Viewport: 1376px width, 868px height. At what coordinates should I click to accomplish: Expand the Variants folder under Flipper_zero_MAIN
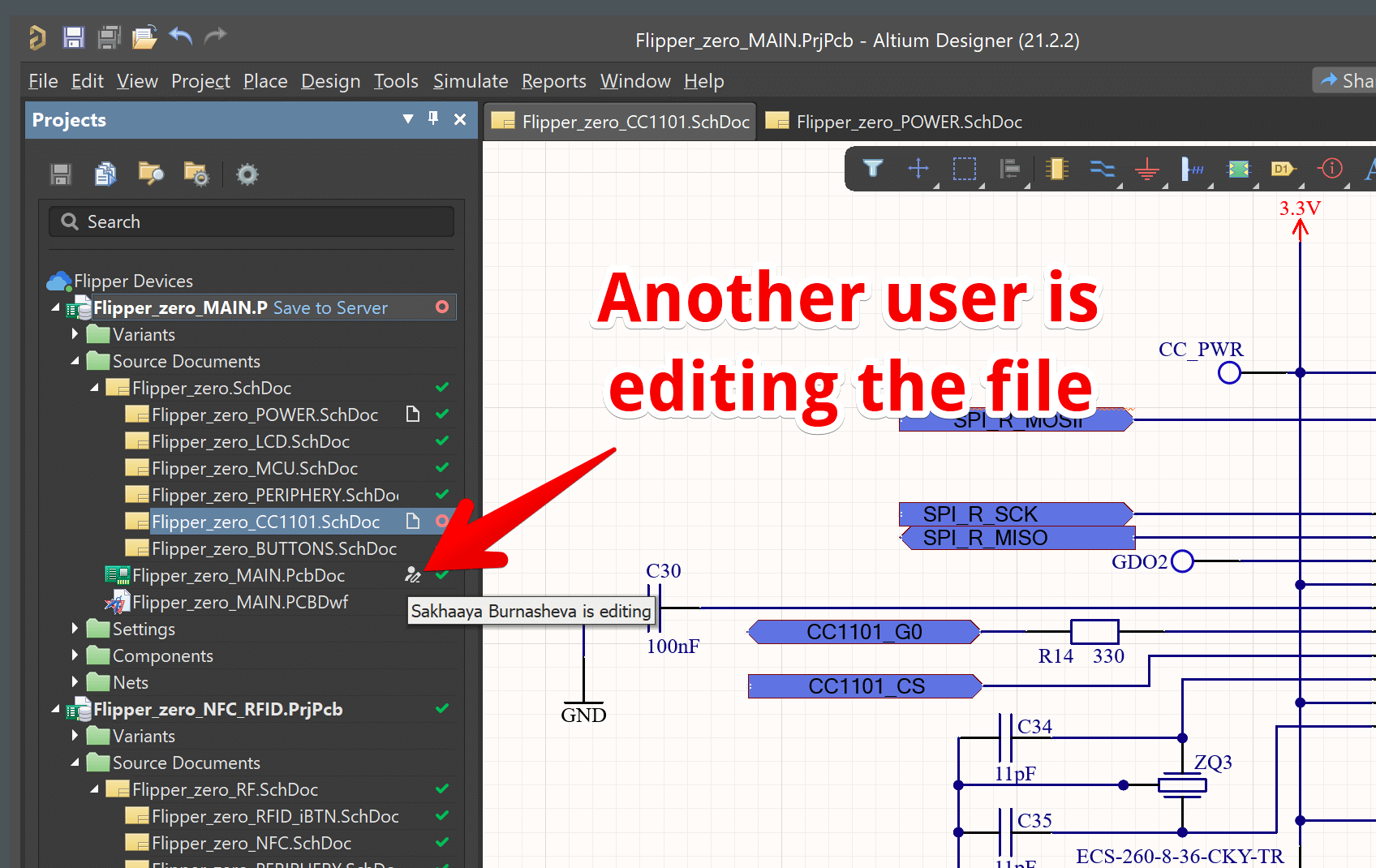[75, 333]
